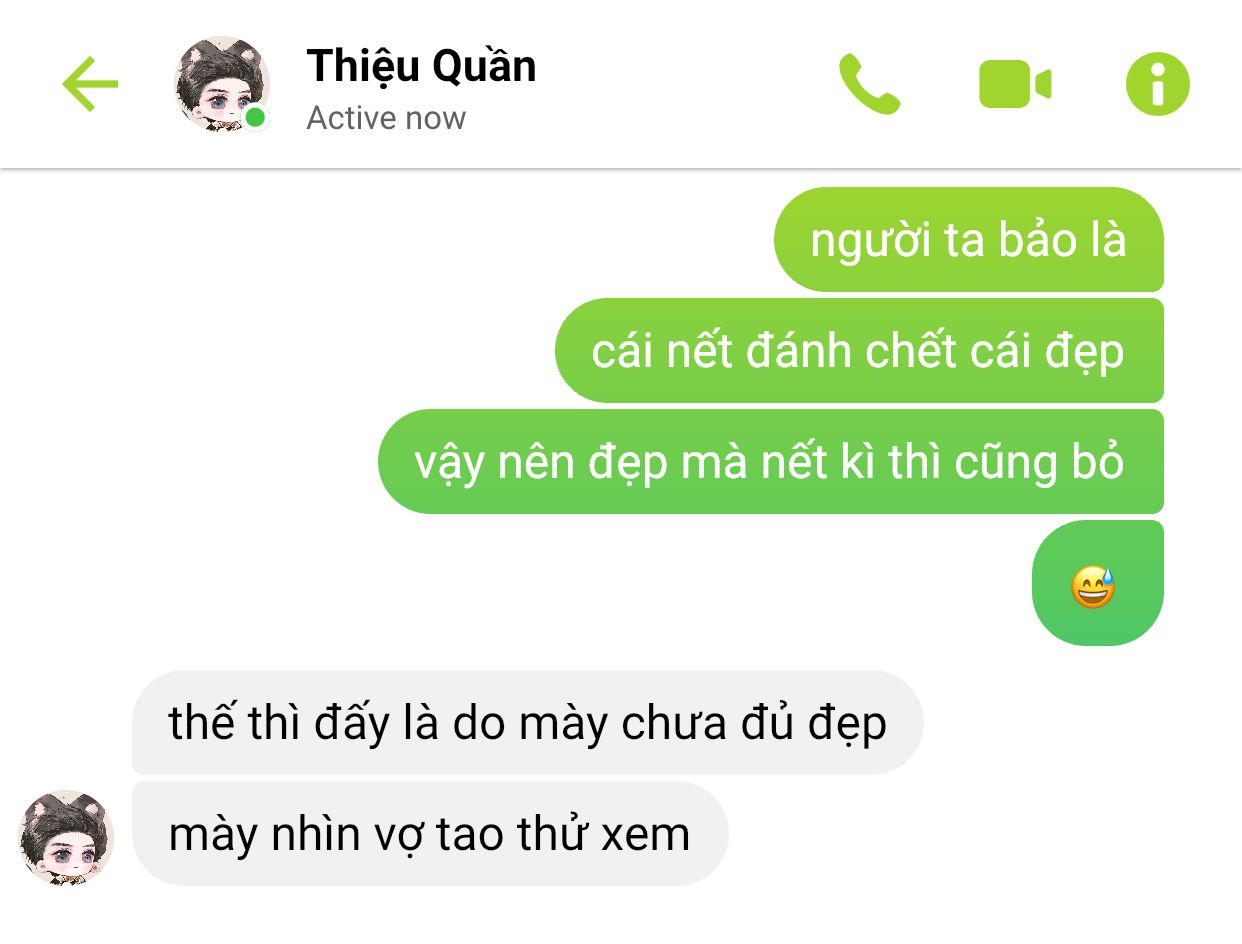
Task: Tap the "Active now" status text
Action: click(386, 118)
